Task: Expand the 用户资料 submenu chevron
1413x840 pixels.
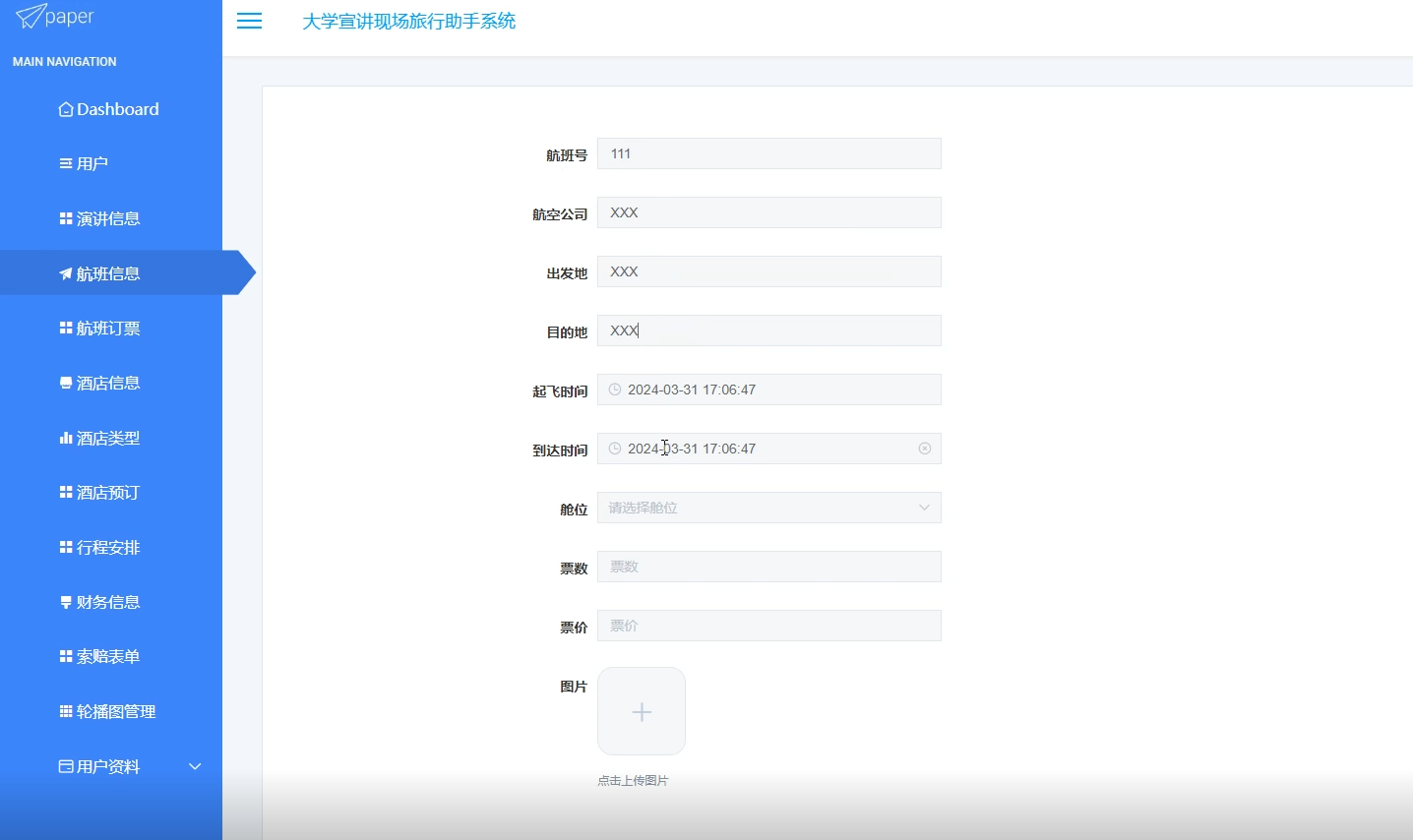Action: (195, 766)
